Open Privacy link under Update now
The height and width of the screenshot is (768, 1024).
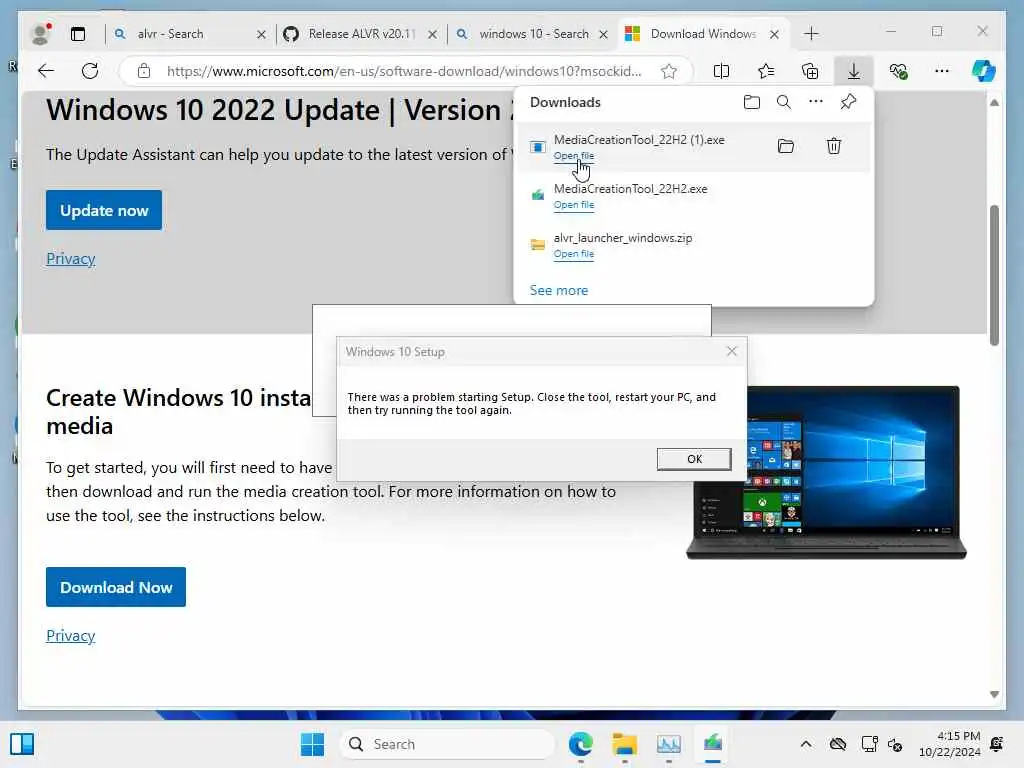pyautogui.click(x=71, y=259)
